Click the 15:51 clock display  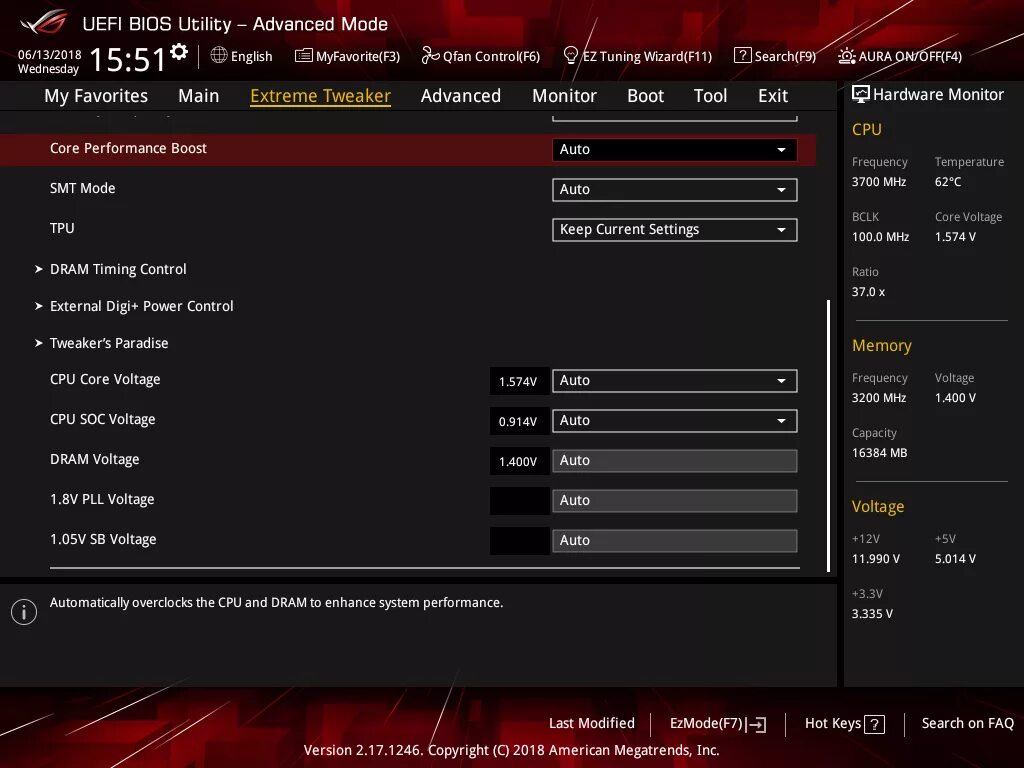(x=127, y=59)
